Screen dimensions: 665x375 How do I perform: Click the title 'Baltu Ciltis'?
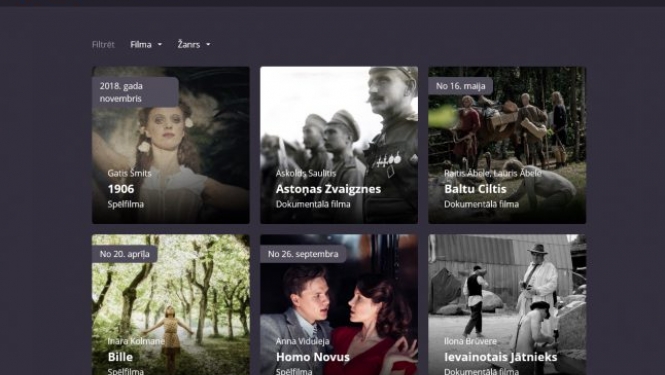[x=475, y=189]
